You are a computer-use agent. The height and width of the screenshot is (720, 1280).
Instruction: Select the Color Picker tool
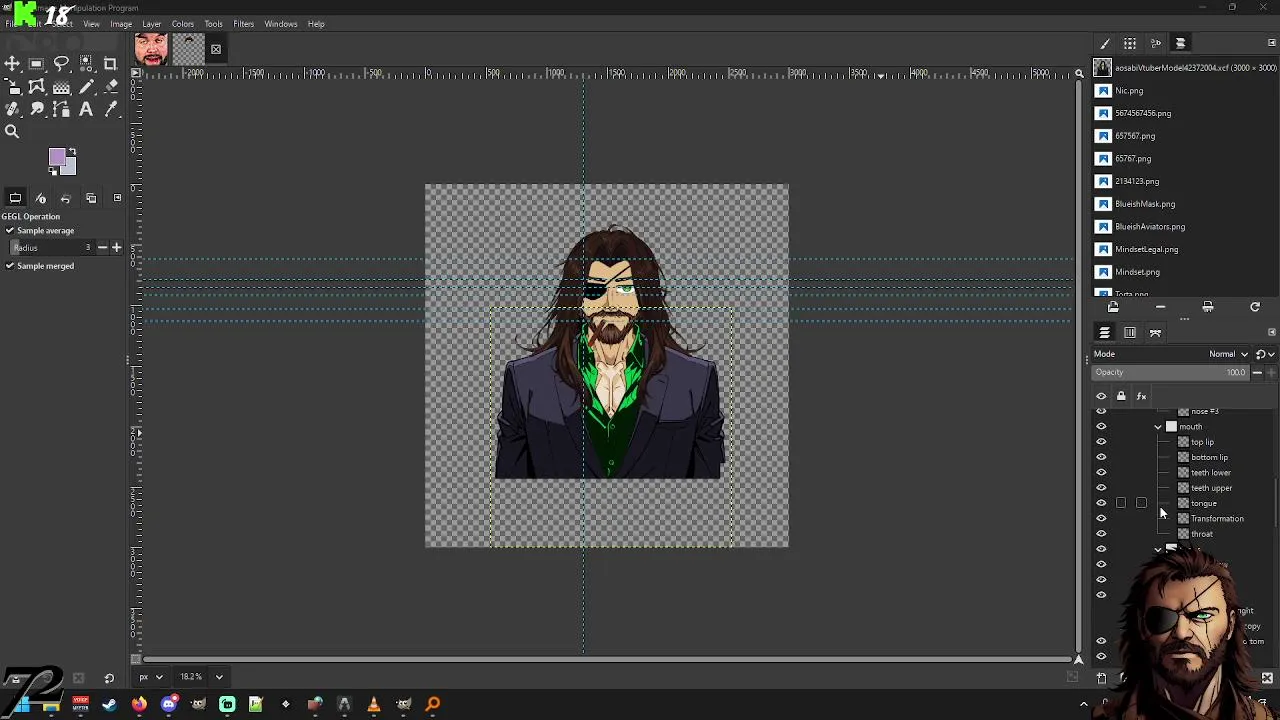click(110, 110)
